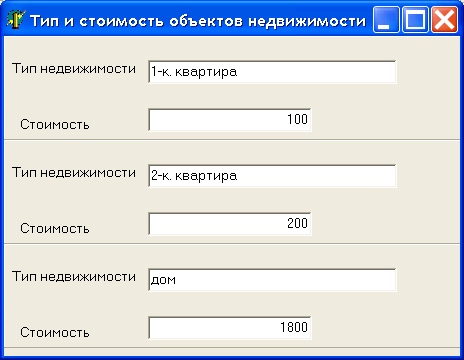Focus the property type field containing дом

point(272,280)
